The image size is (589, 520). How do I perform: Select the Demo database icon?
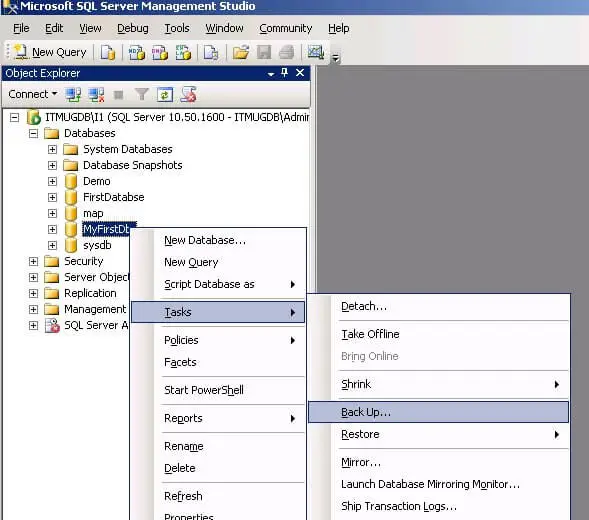pos(71,181)
